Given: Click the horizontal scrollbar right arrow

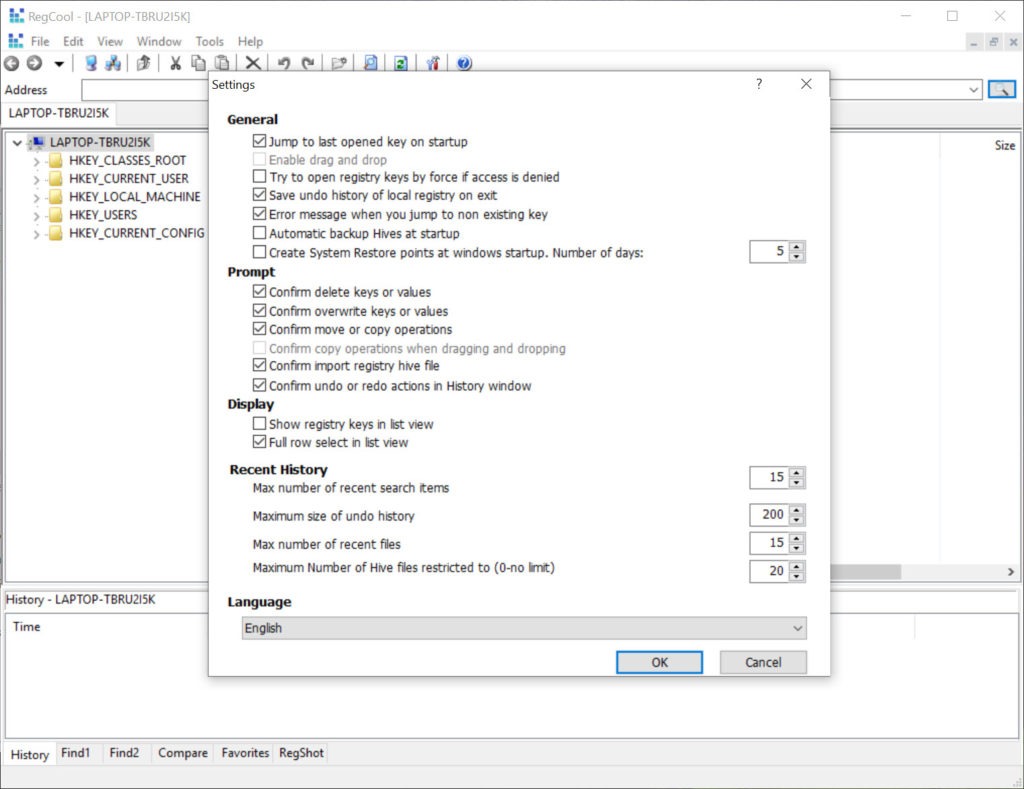Looking at the screenshot, I should point(1011,572).
